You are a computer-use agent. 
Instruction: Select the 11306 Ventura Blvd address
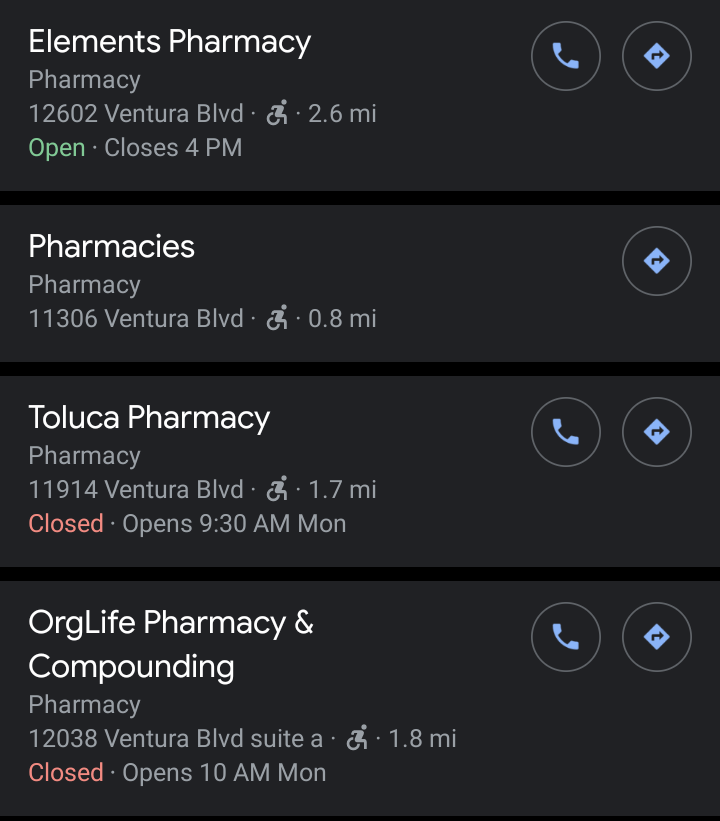[x=136, y=319]
